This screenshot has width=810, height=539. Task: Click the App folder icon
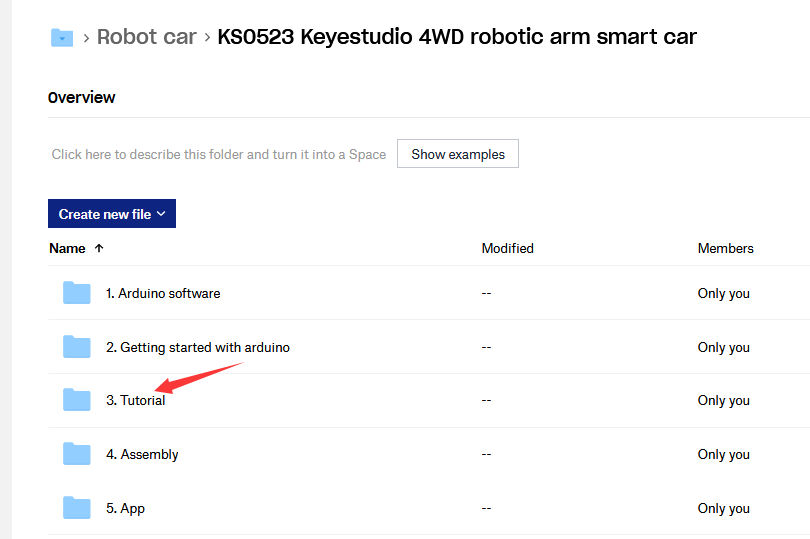pos(77,508)
